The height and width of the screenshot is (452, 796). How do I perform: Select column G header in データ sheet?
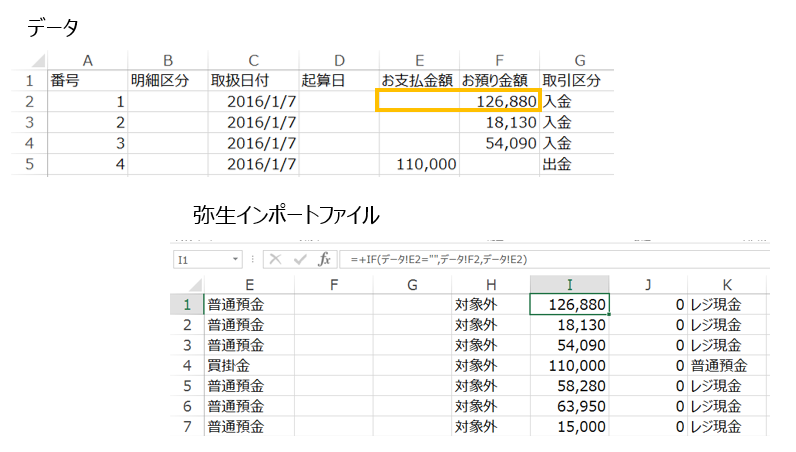pyautogui.click(x=580, y=60)
